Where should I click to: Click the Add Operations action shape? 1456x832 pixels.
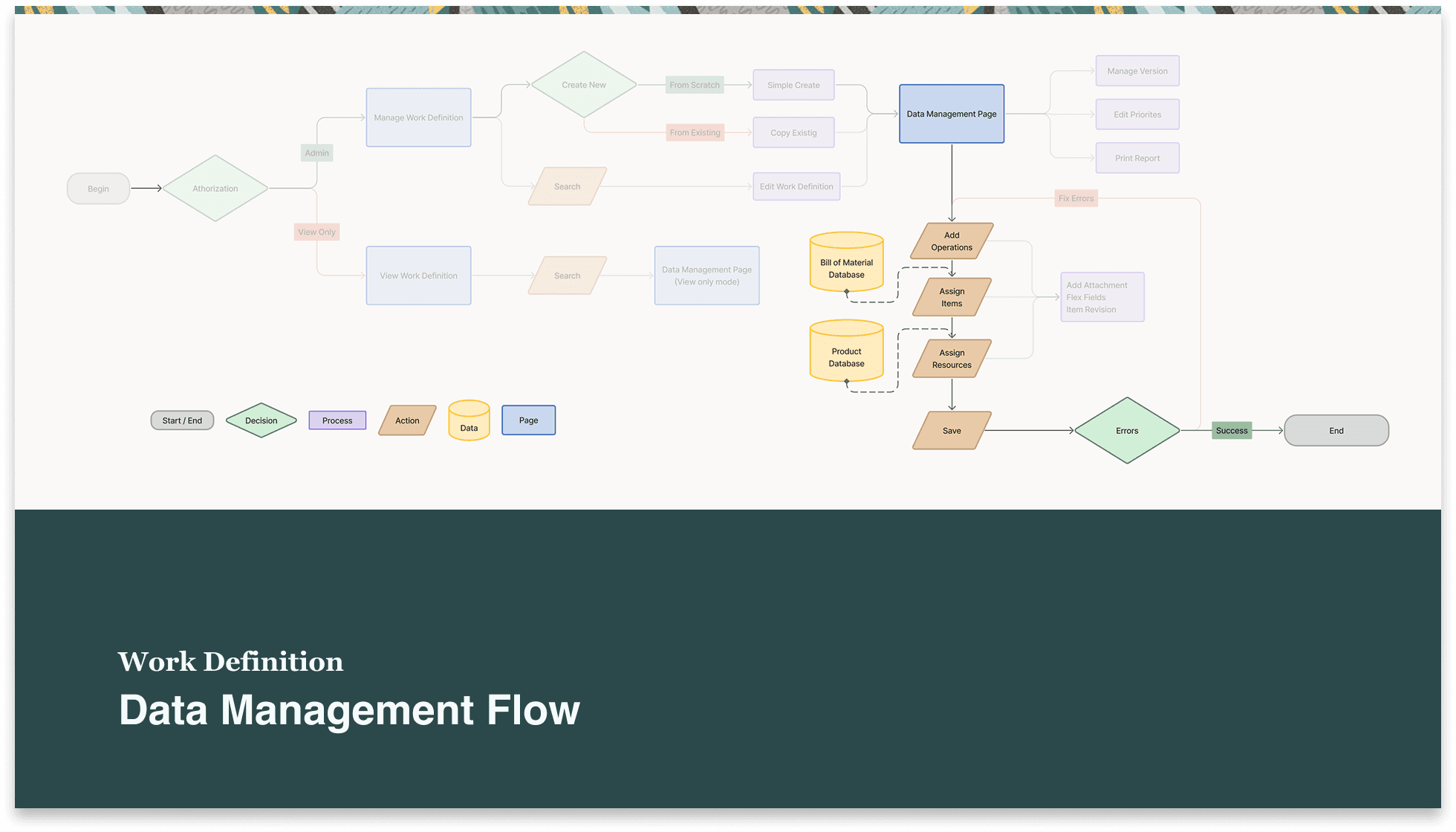(952, 241)
